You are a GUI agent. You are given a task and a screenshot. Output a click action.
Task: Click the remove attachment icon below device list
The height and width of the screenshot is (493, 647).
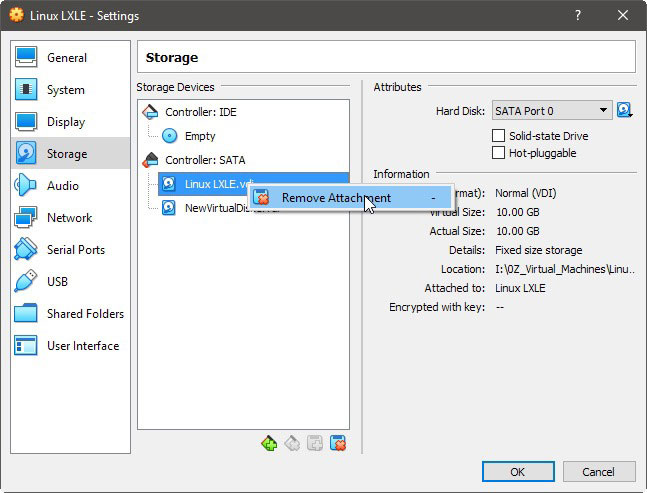338,444
